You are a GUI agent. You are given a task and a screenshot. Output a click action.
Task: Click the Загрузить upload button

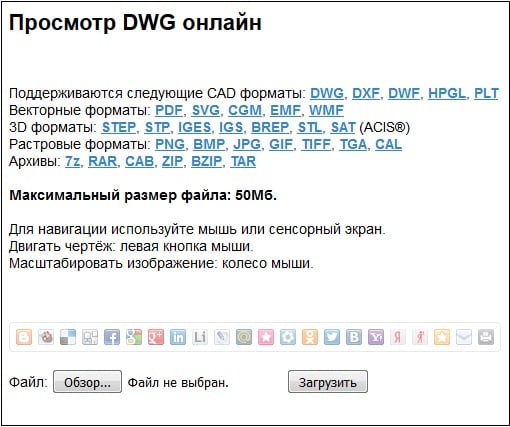pos(328,382)
